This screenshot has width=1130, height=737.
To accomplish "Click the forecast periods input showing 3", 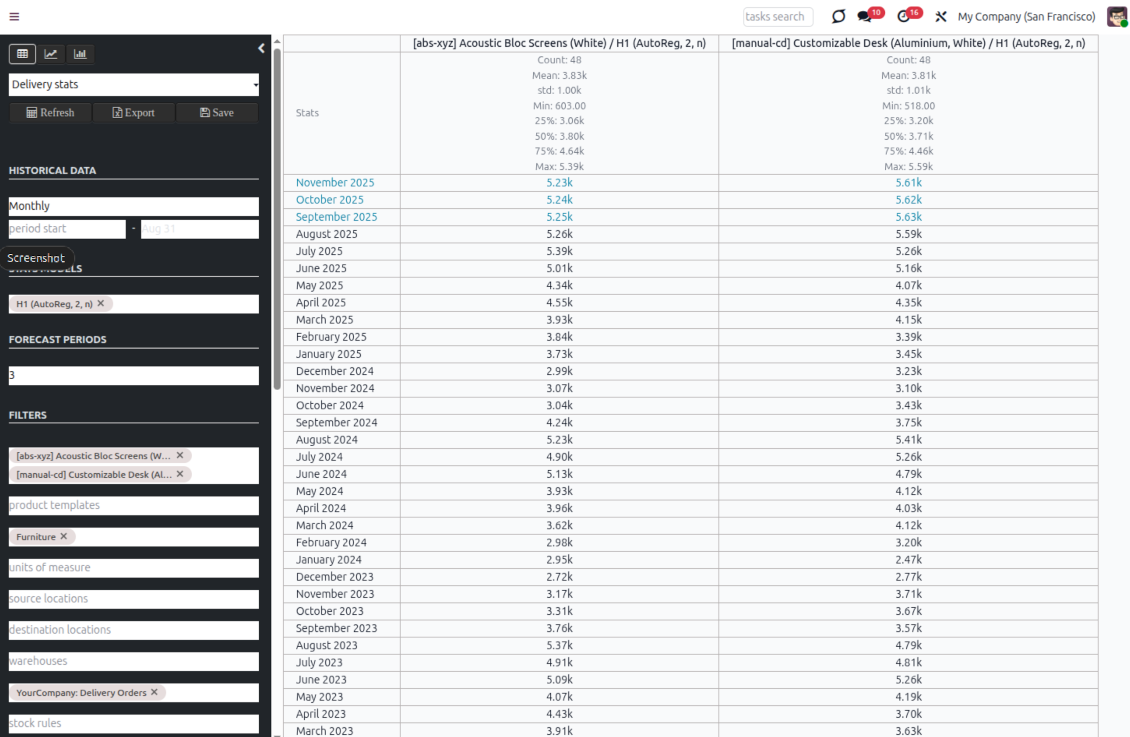I will click(x=133, y=375).
